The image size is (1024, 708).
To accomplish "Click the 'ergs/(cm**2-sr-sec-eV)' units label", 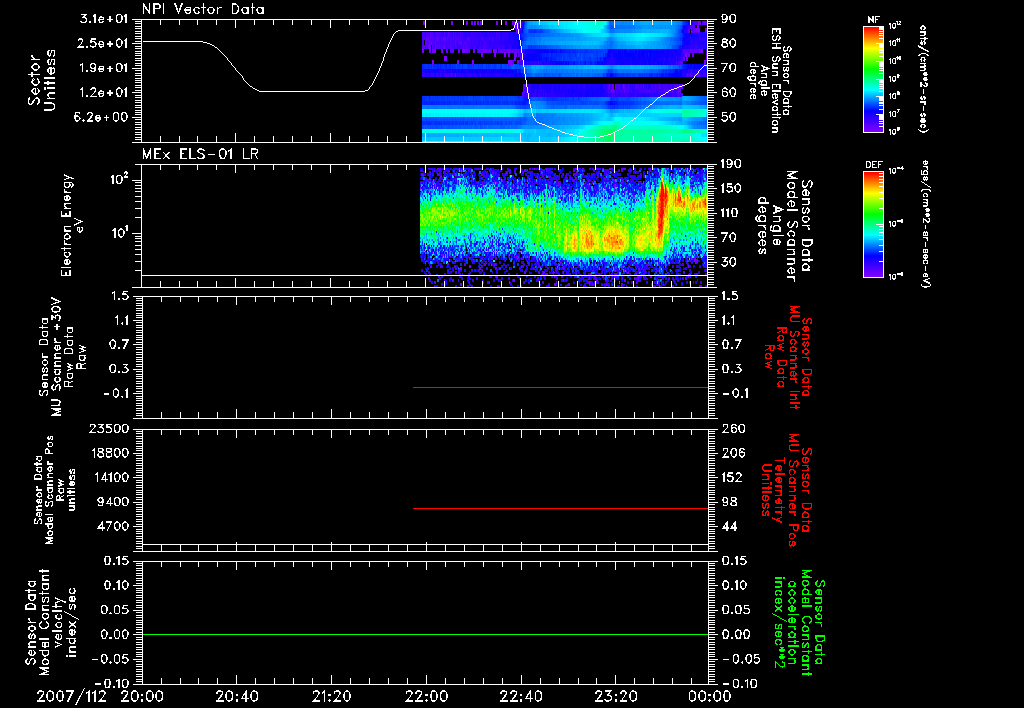I will (x=925, y=224).
